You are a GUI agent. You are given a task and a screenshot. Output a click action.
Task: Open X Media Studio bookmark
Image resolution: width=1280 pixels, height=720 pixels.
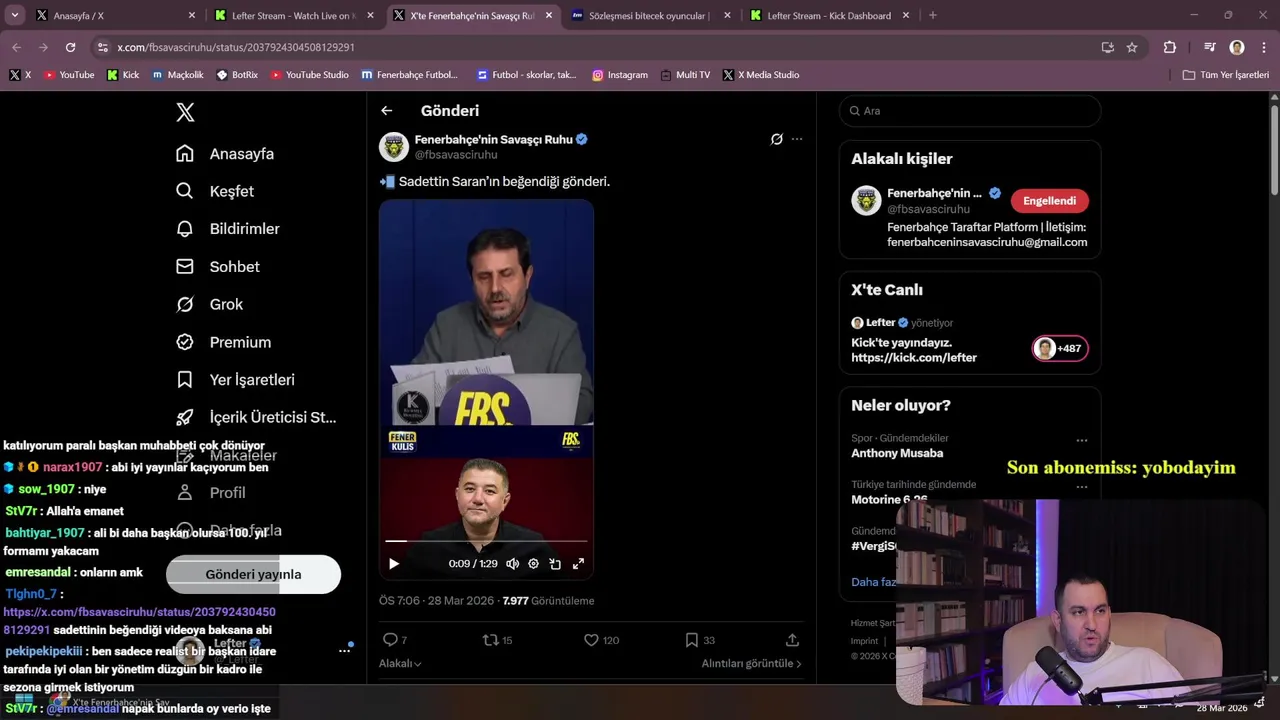click(760, 75)
